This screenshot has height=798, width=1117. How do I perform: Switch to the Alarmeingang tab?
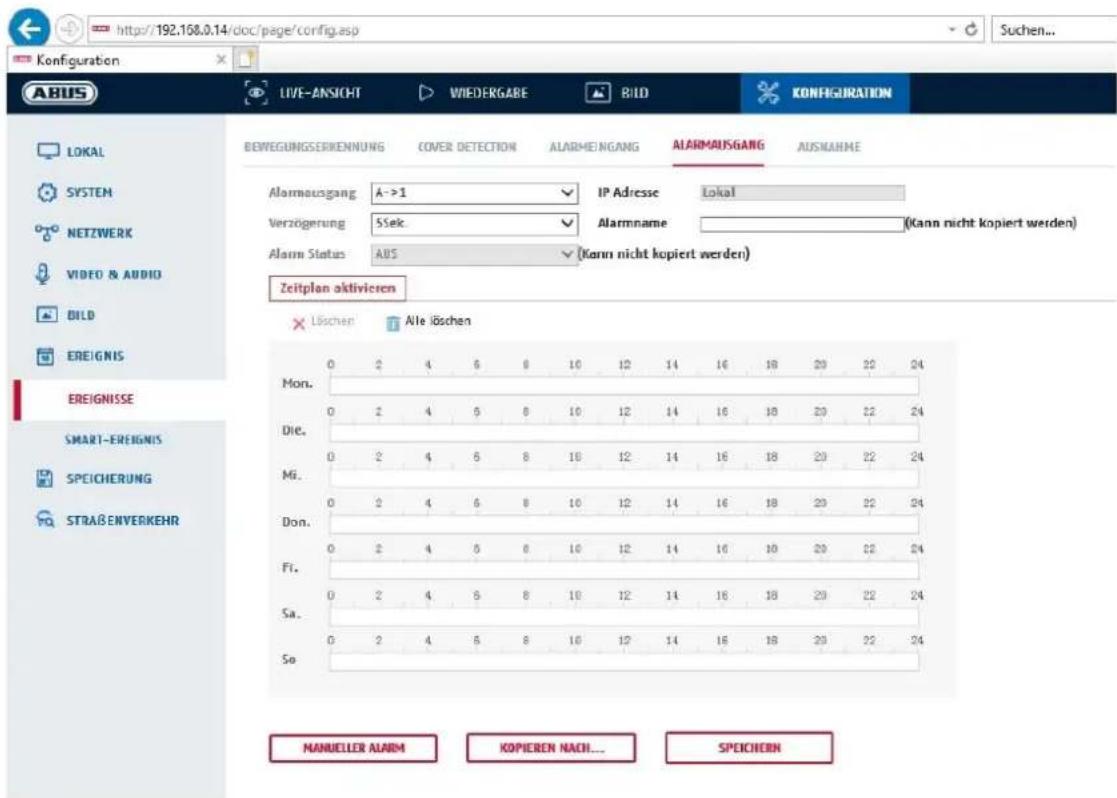[593, 147]
